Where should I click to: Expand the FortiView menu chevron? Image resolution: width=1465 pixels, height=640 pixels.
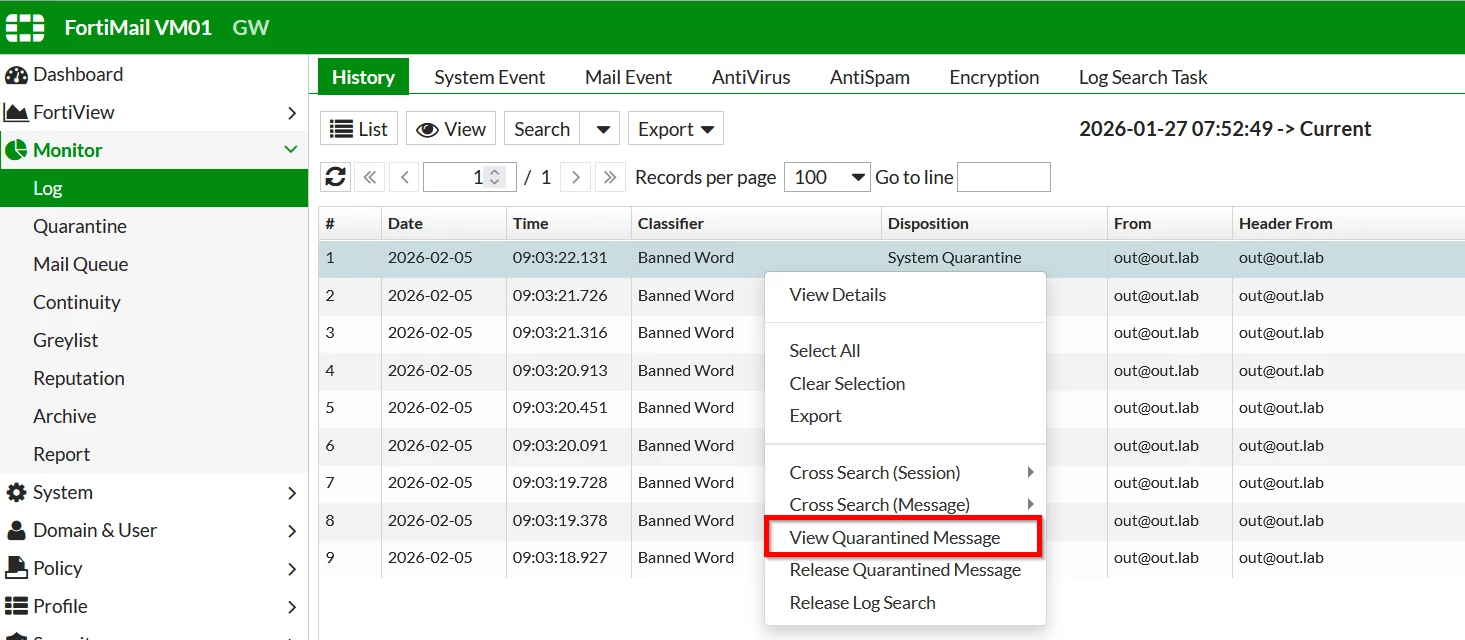pyautogui.click(x=292, y=113)
